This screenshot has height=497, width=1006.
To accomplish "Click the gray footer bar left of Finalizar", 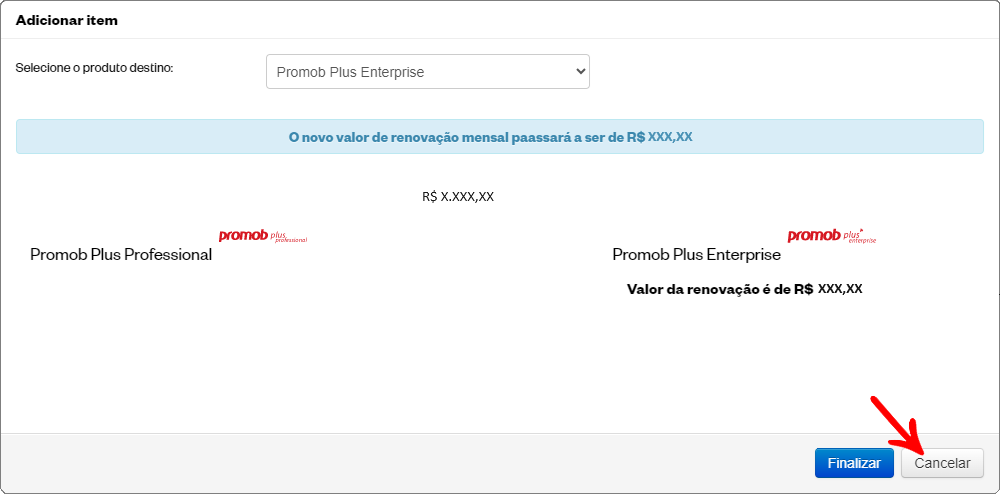I will click(407, 463).
